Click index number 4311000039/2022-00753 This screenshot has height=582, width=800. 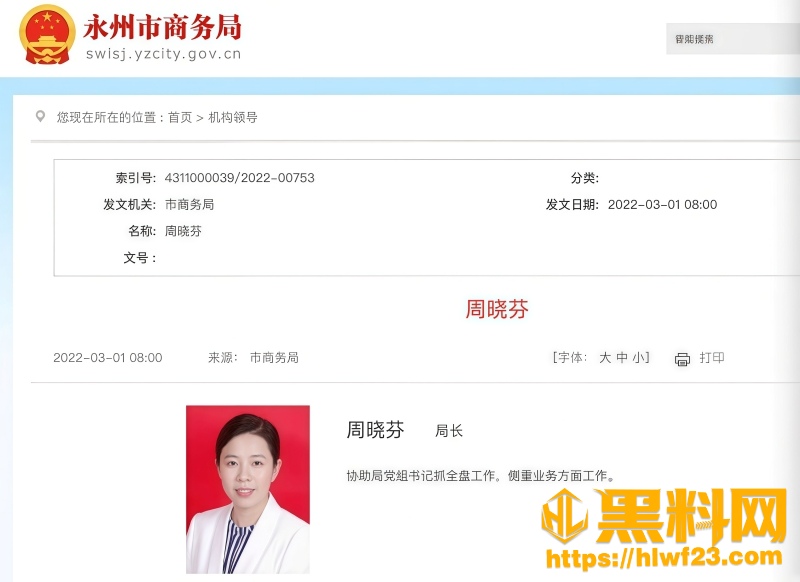[239, 178]
